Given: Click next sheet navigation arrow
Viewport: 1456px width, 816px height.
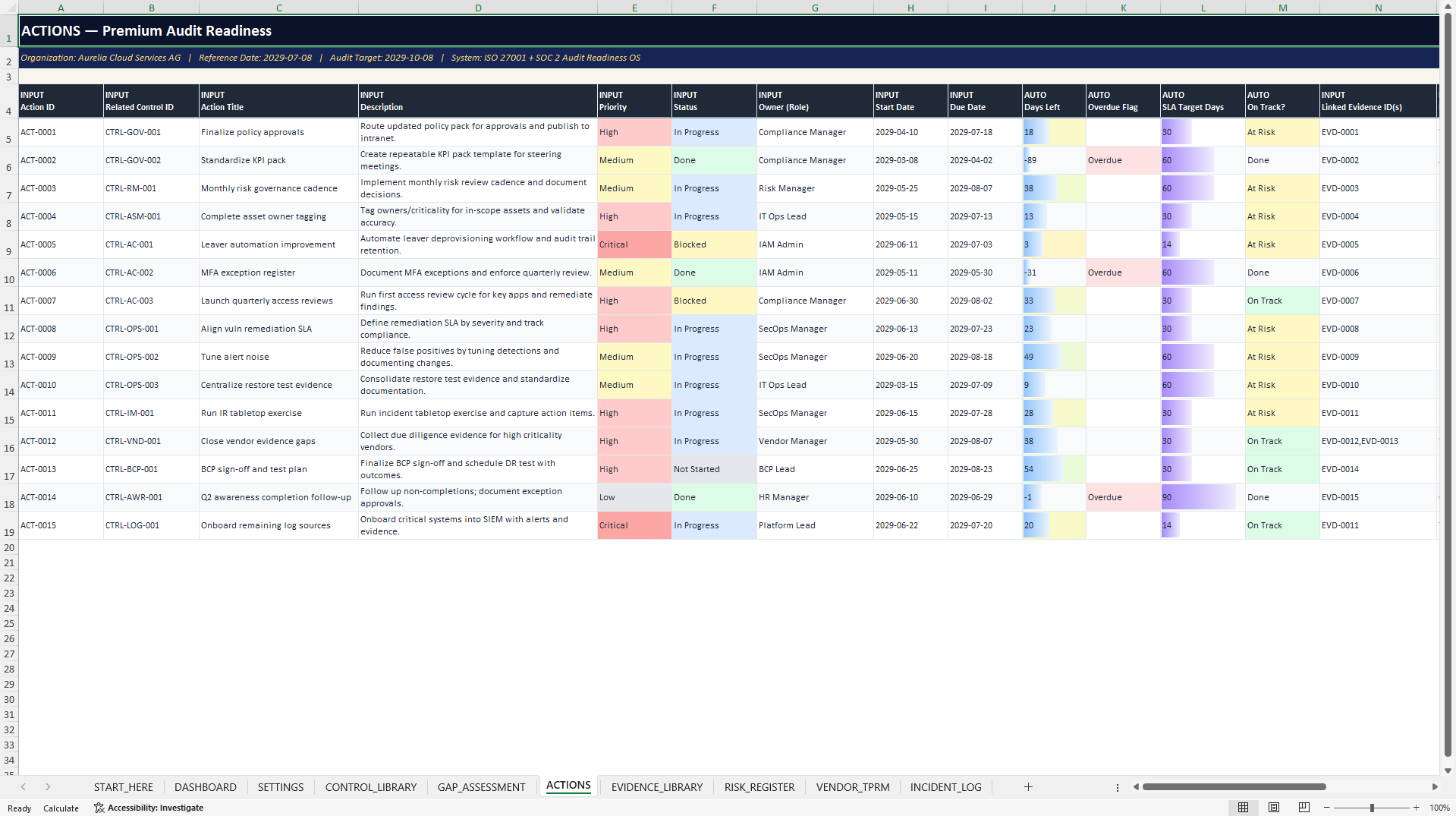Looking at the screenshot, I should pyautogui.click(x=48, y=787).
